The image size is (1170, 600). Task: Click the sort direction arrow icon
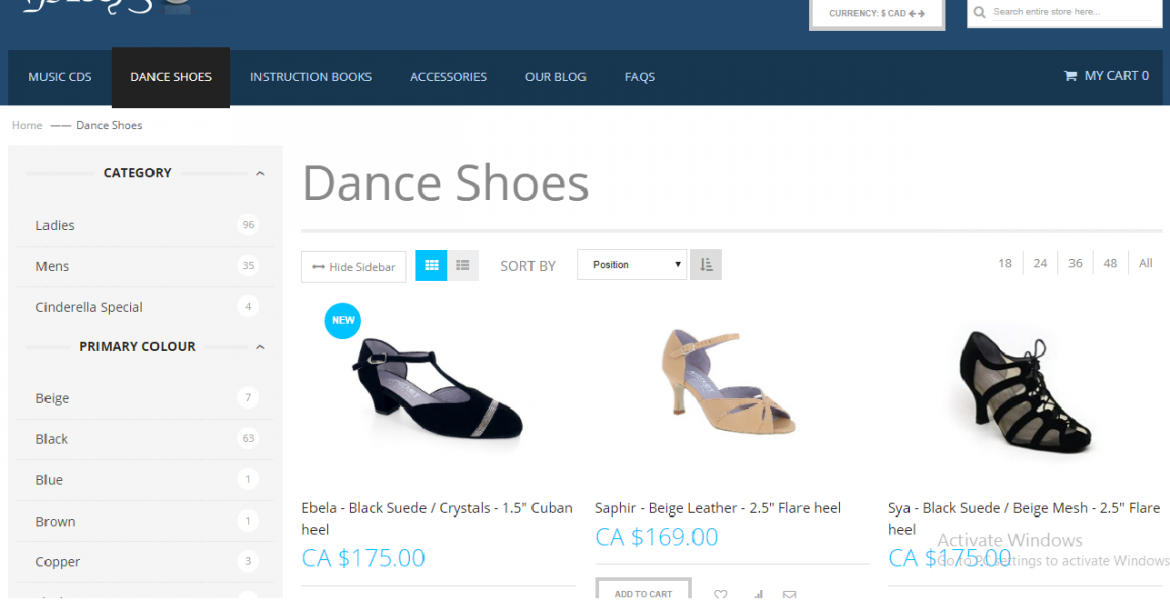tap(706, 265)
